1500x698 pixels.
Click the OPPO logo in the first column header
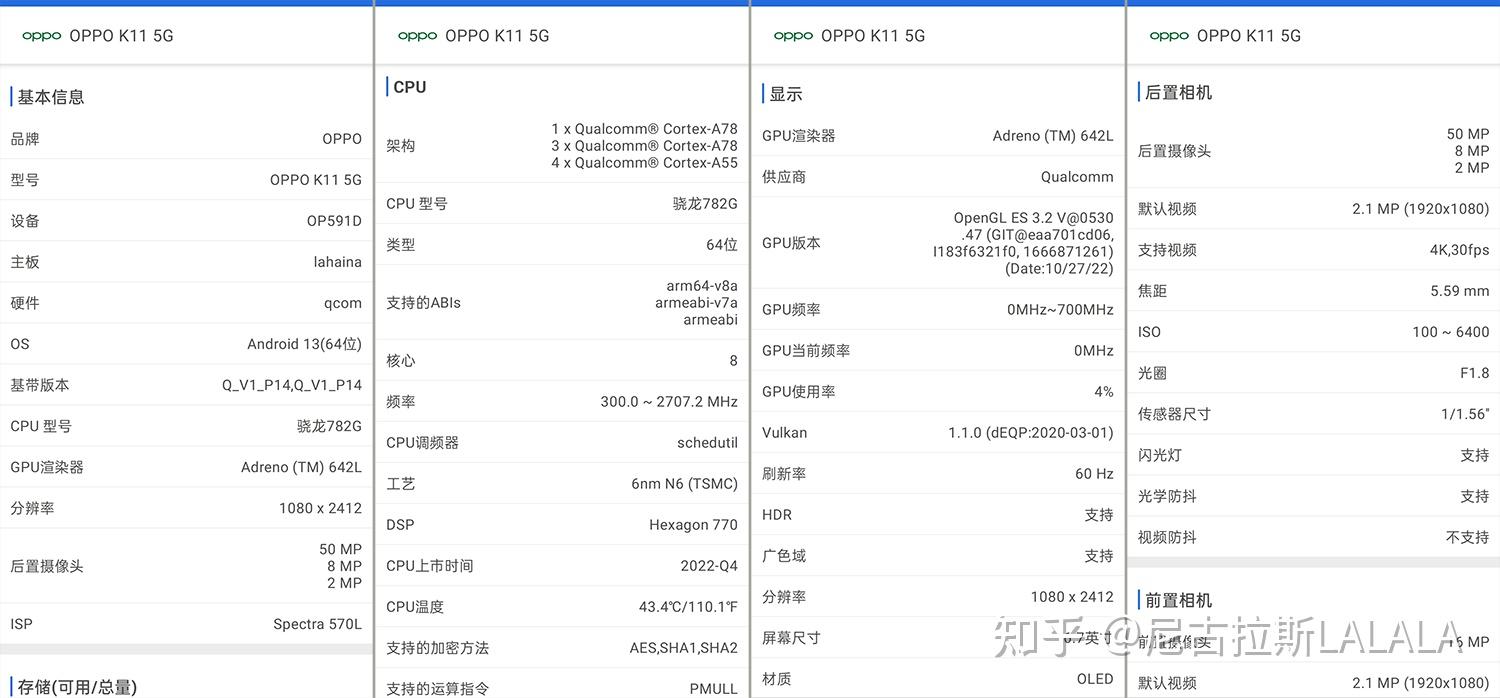(40, 35)
